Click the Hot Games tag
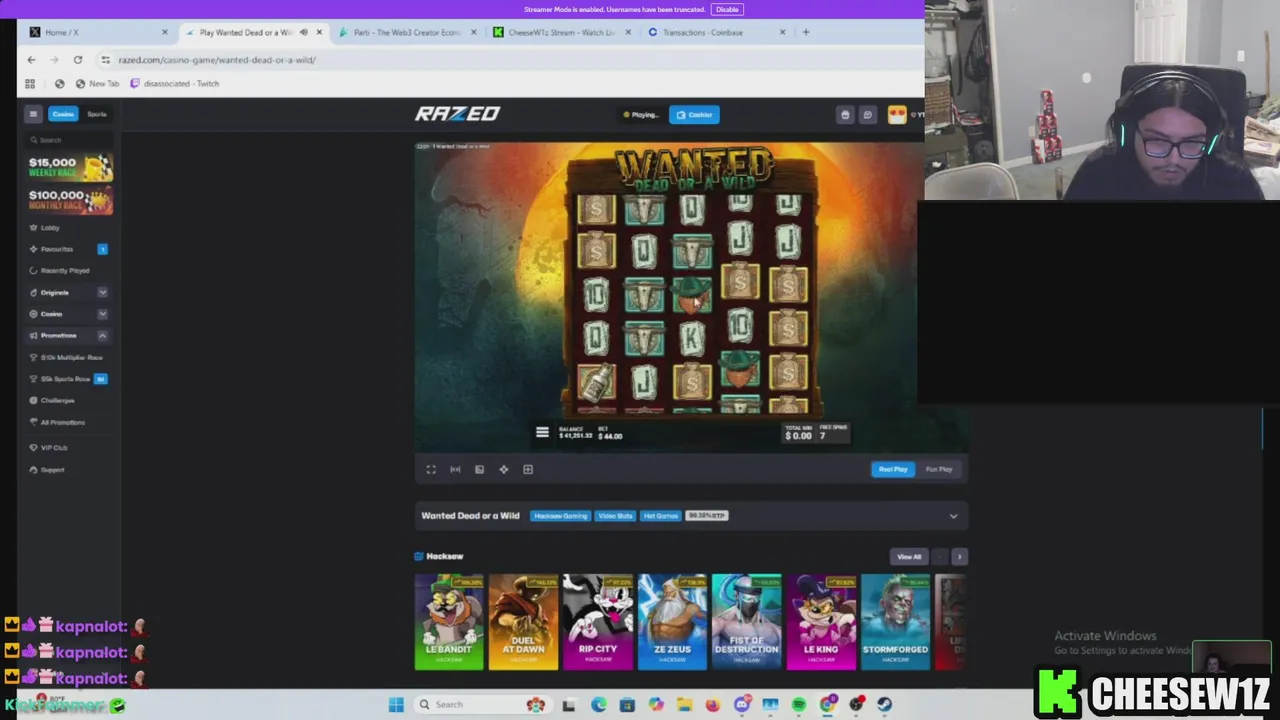 (x=660, y=516)
